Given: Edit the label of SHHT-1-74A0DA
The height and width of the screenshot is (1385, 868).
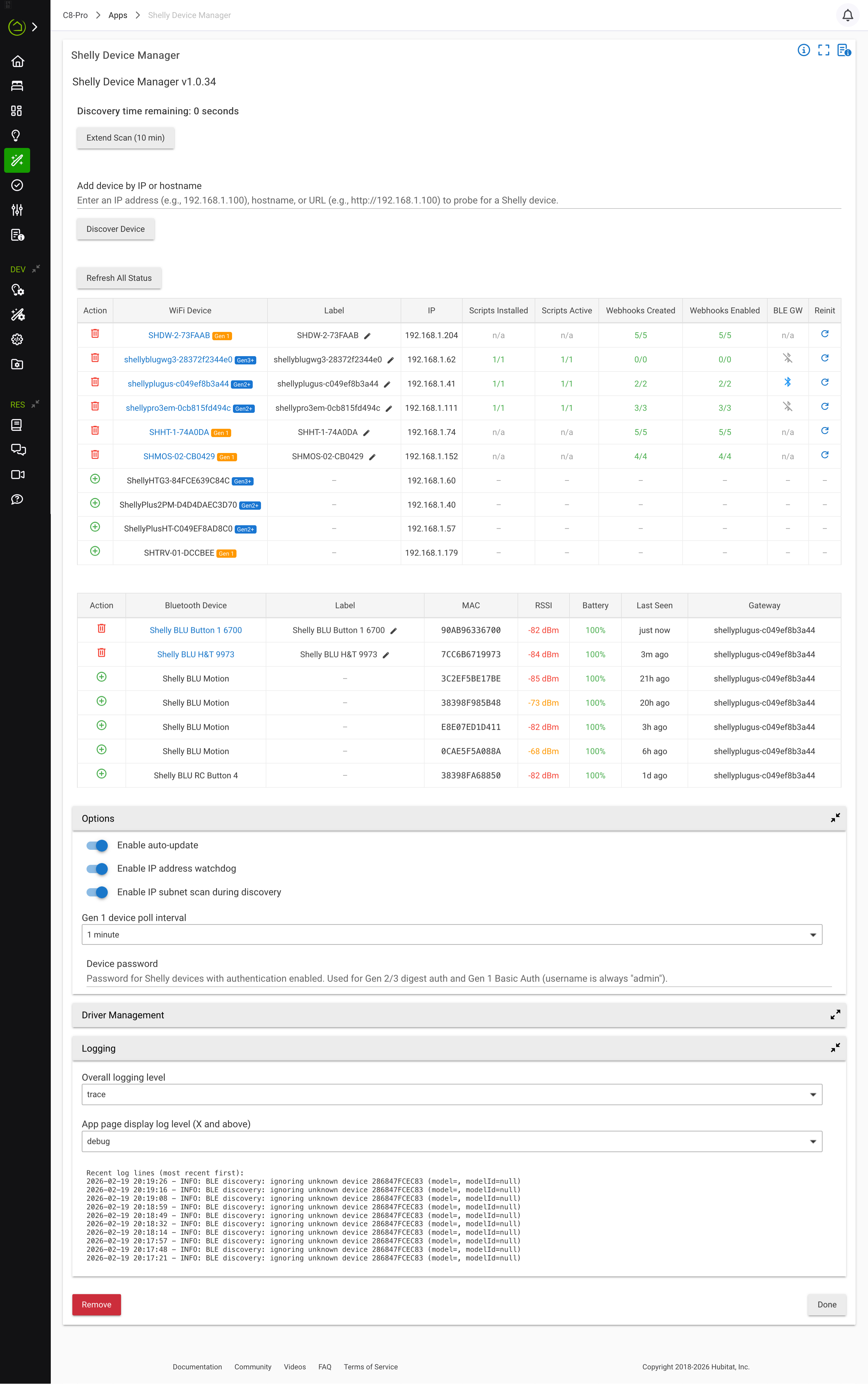Looking at the screenshot, I should [x=366, y=433].
